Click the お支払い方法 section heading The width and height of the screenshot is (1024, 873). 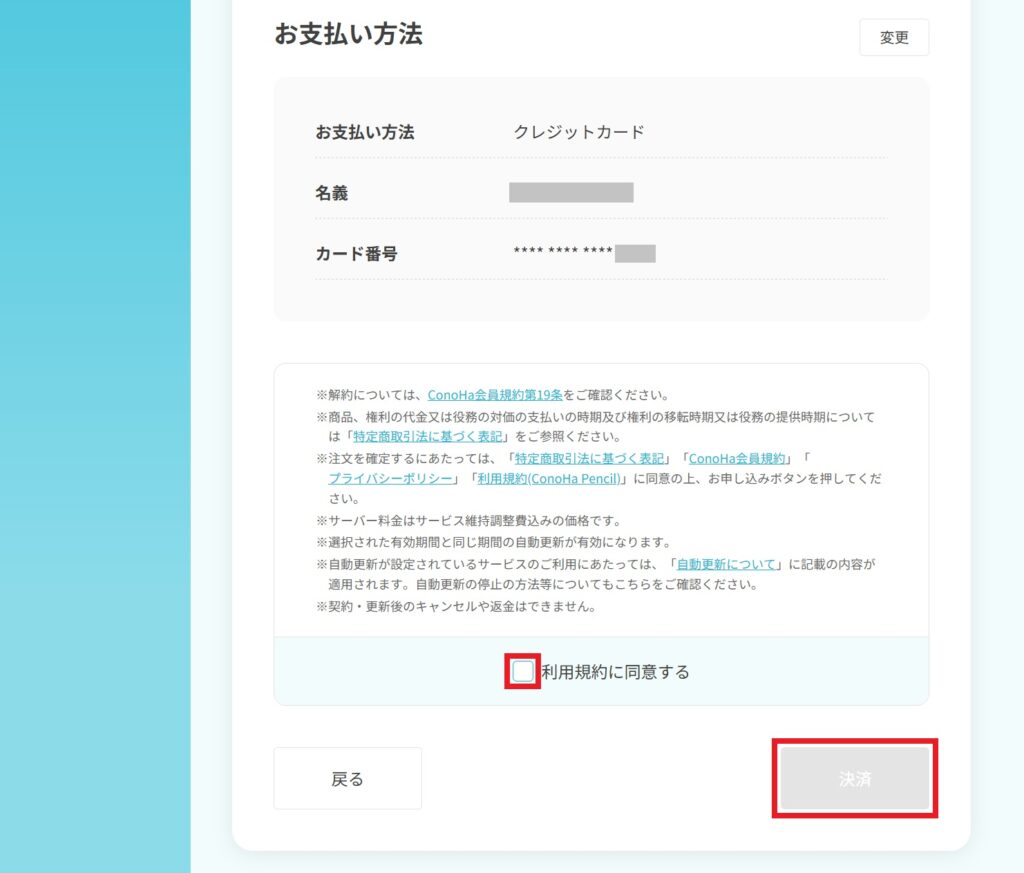pyautogui.click(x=348, y=34)
